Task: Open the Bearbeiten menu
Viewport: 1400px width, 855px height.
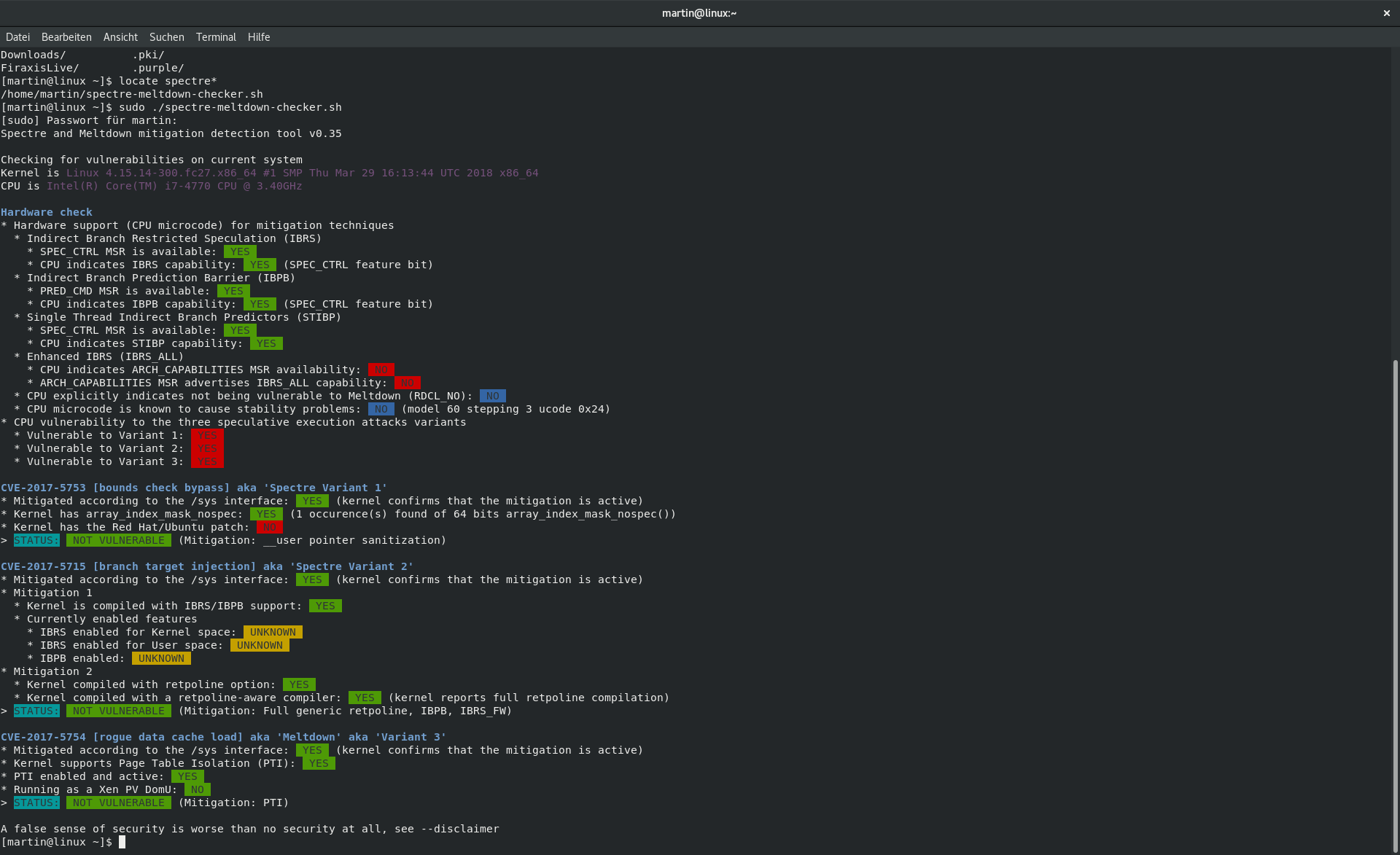Action: (x=66, y=37)
